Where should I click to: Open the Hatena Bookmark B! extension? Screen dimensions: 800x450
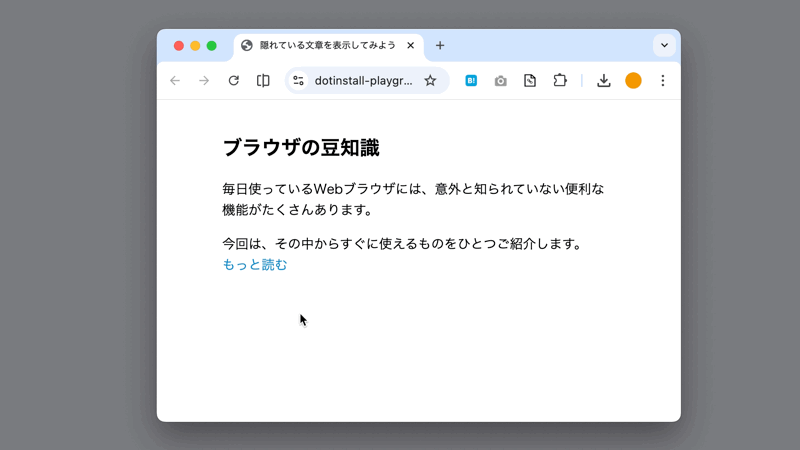coord(471,81)
